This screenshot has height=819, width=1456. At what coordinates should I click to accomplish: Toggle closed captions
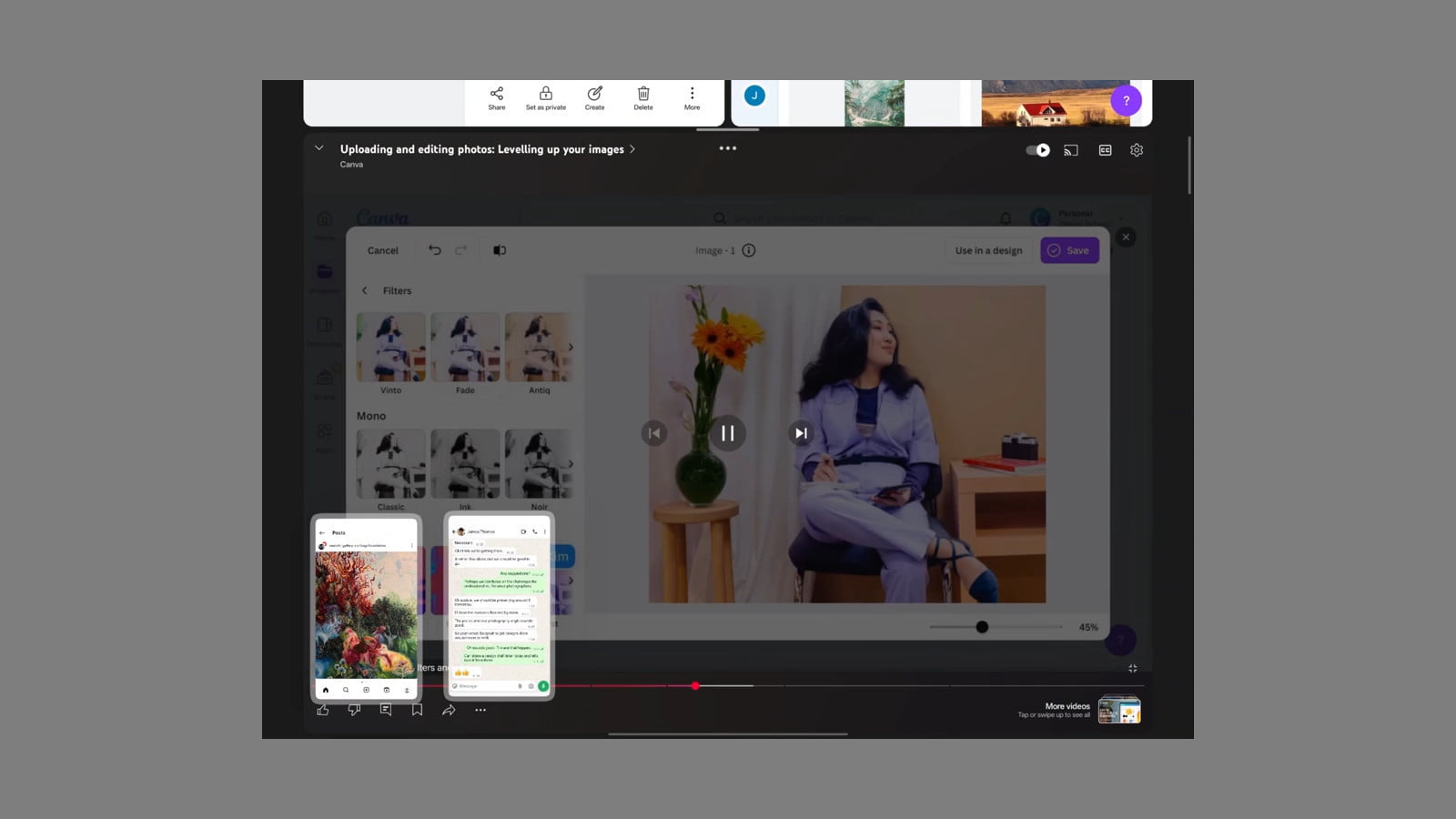(1105, 150)
